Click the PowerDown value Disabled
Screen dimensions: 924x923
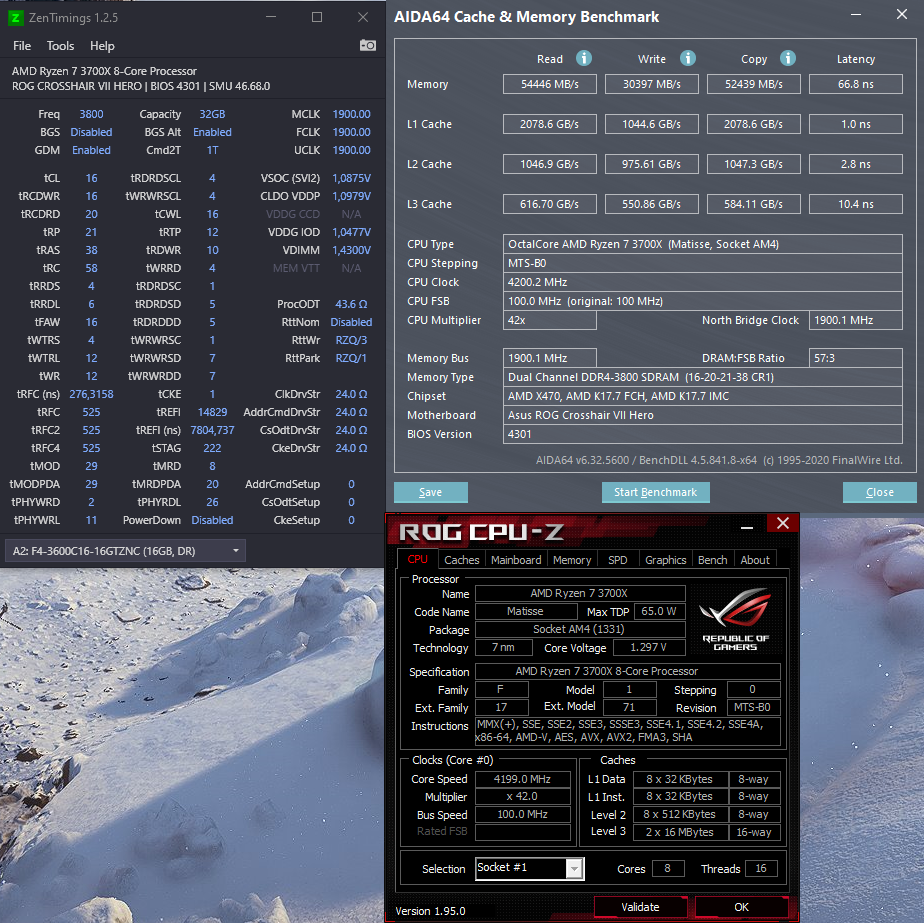coord(212,520)
